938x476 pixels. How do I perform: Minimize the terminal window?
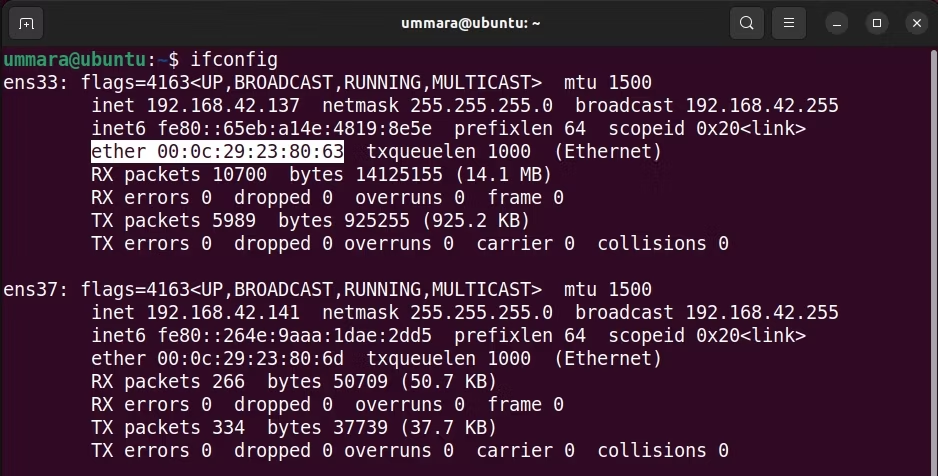tap(837, 23)
